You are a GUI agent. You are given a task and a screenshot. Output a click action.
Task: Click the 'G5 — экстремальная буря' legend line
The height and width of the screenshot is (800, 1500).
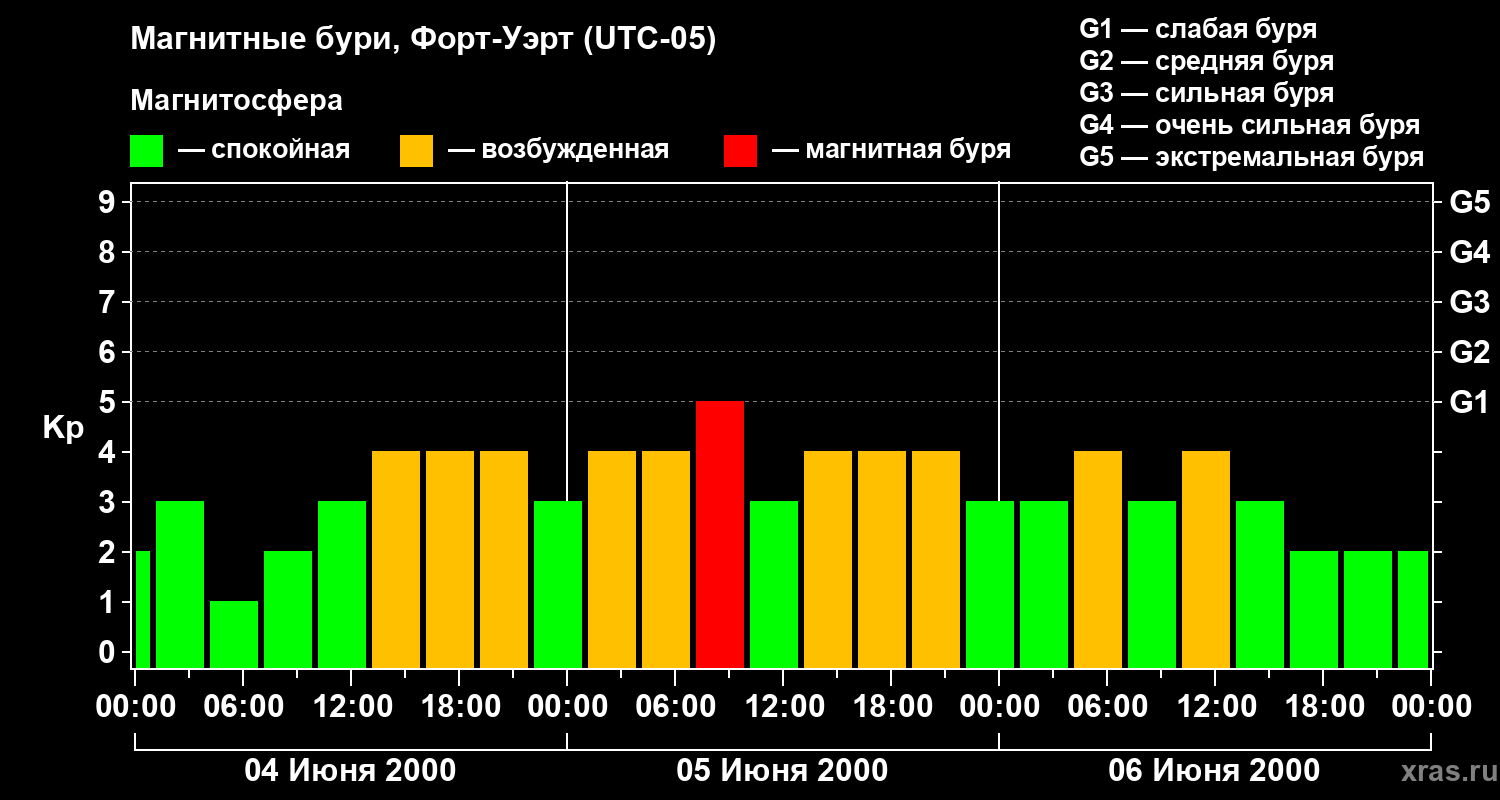click(x=1251, y=157)
